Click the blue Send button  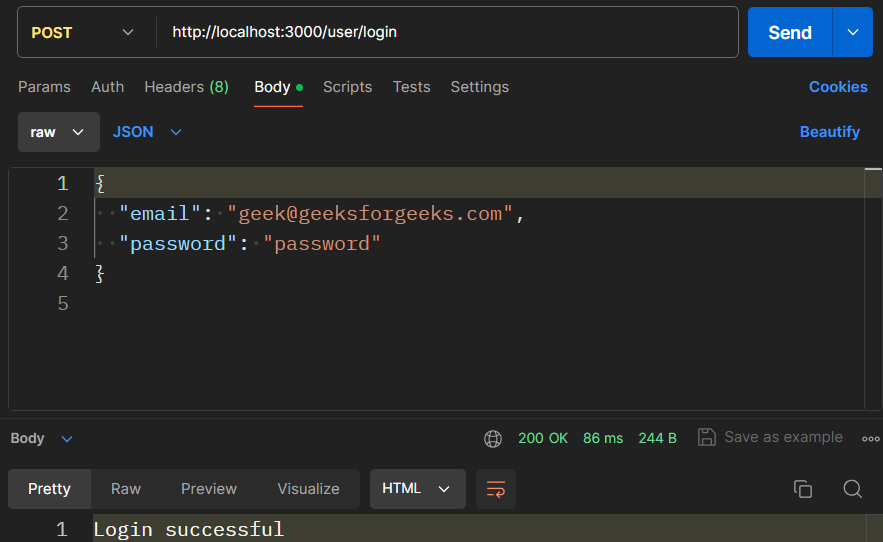790,32
